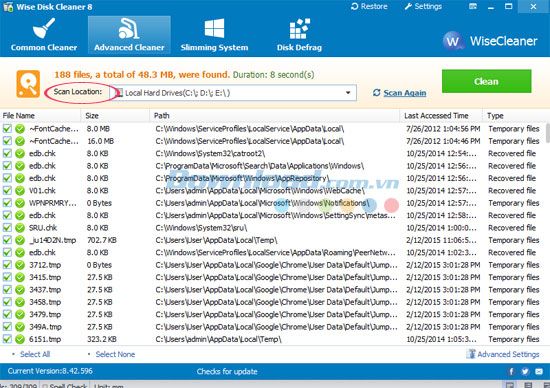Click green status icon for _iu14D2N.tmp
The image size is (550, 388).
[20, 240]
